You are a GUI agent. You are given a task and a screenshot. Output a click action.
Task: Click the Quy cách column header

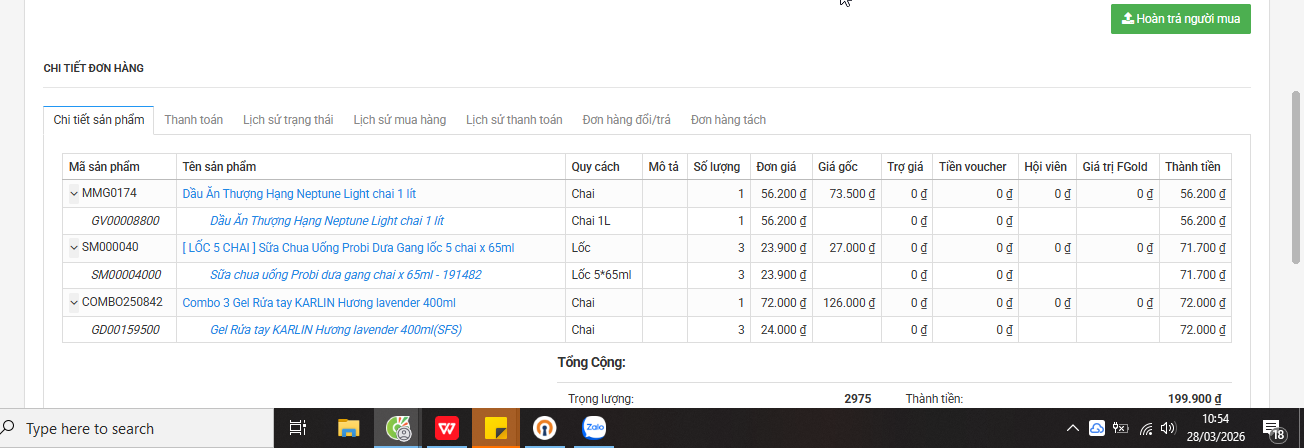point(603,166)
